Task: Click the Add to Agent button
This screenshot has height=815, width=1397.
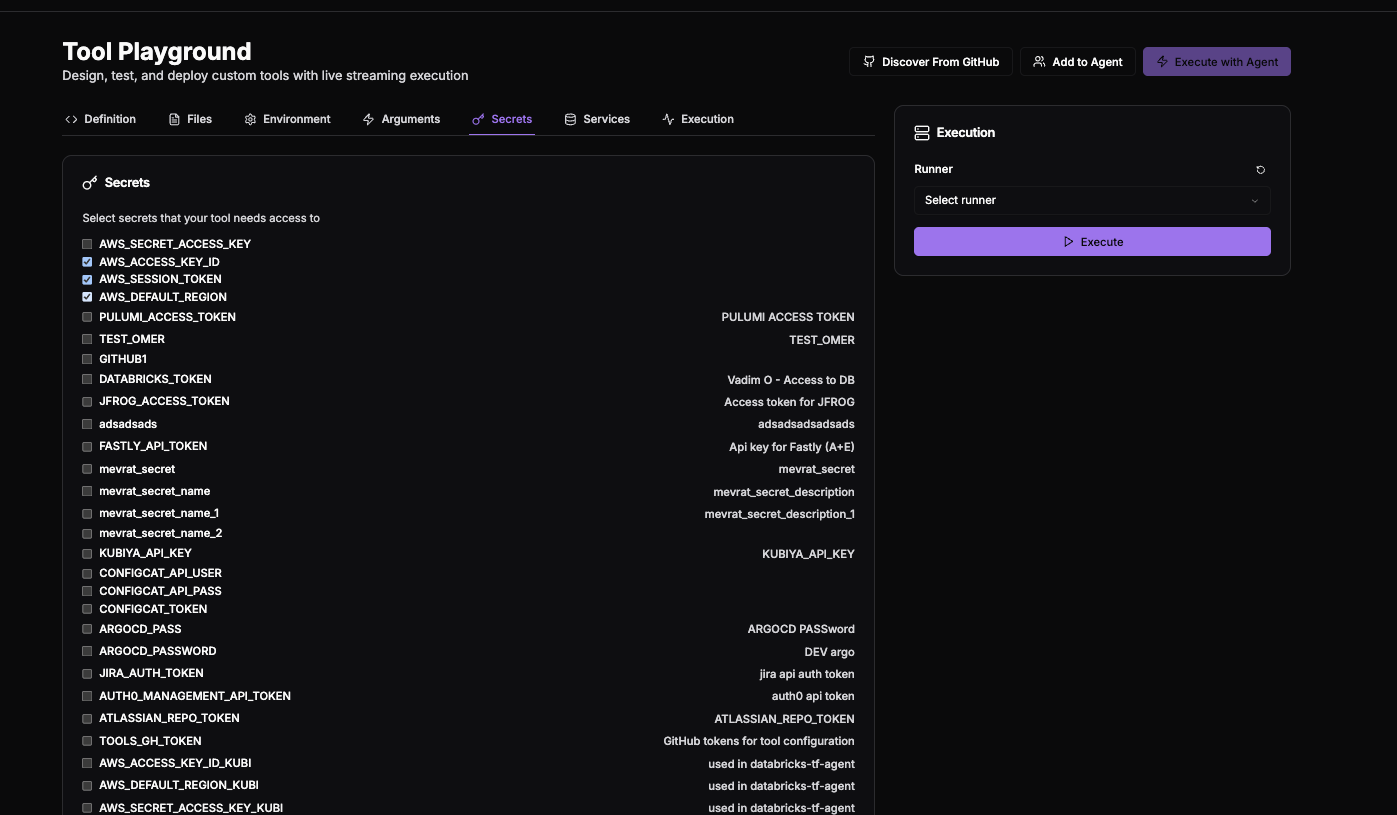Action: coord(1078,62)
